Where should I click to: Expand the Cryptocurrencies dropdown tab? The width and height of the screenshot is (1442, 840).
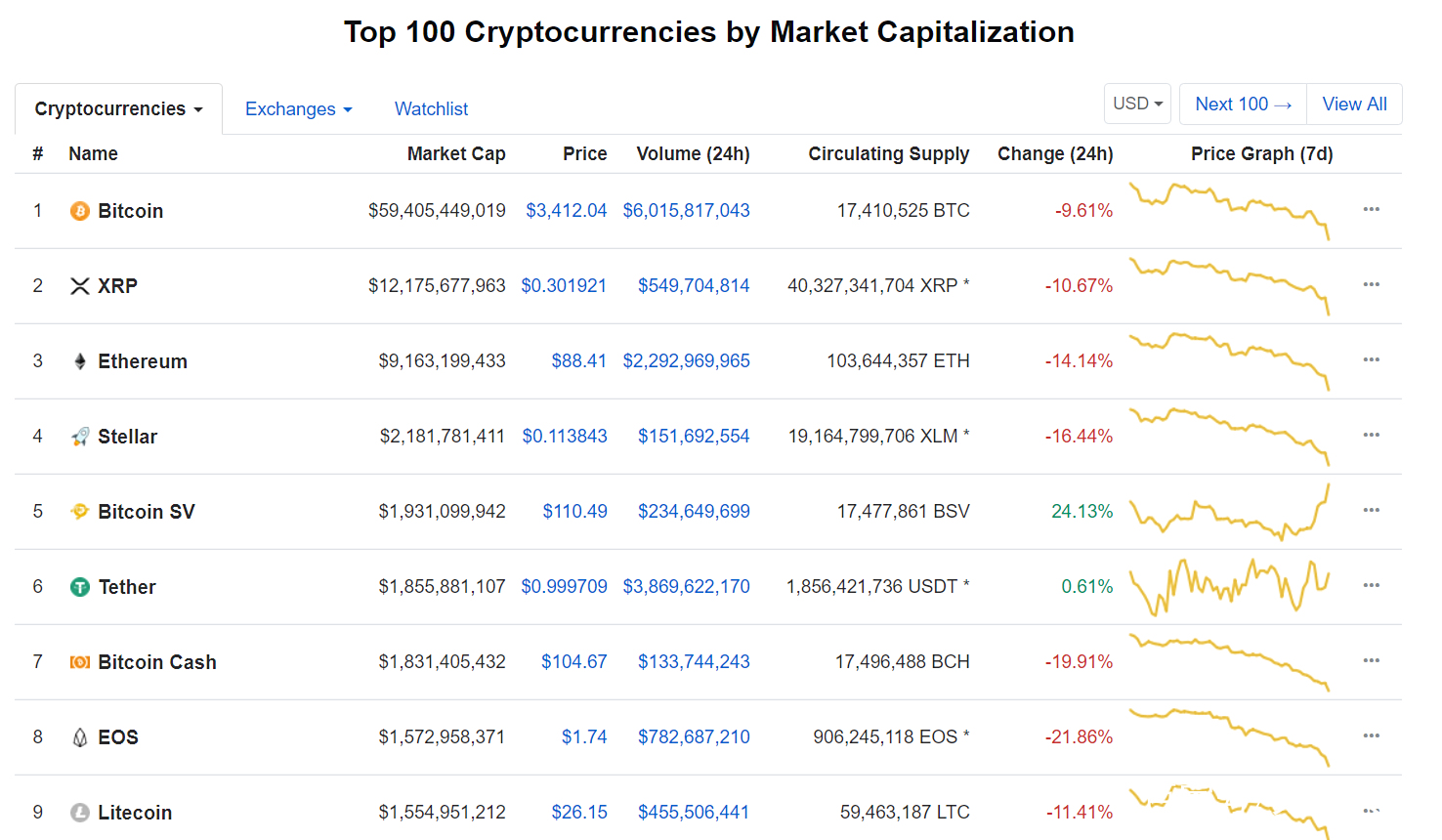pos(118,108)
